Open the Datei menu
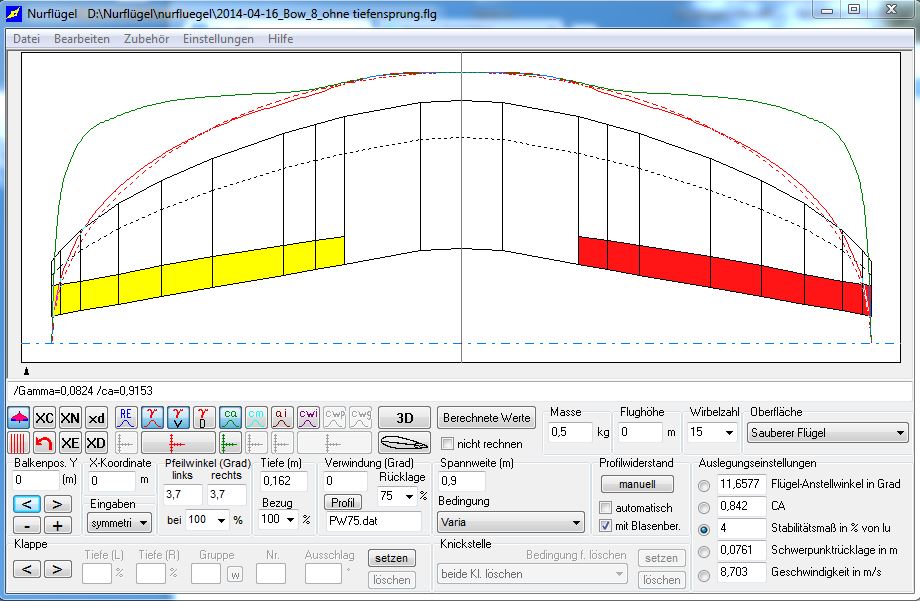920x601 pixels. [x=26, y=39]
